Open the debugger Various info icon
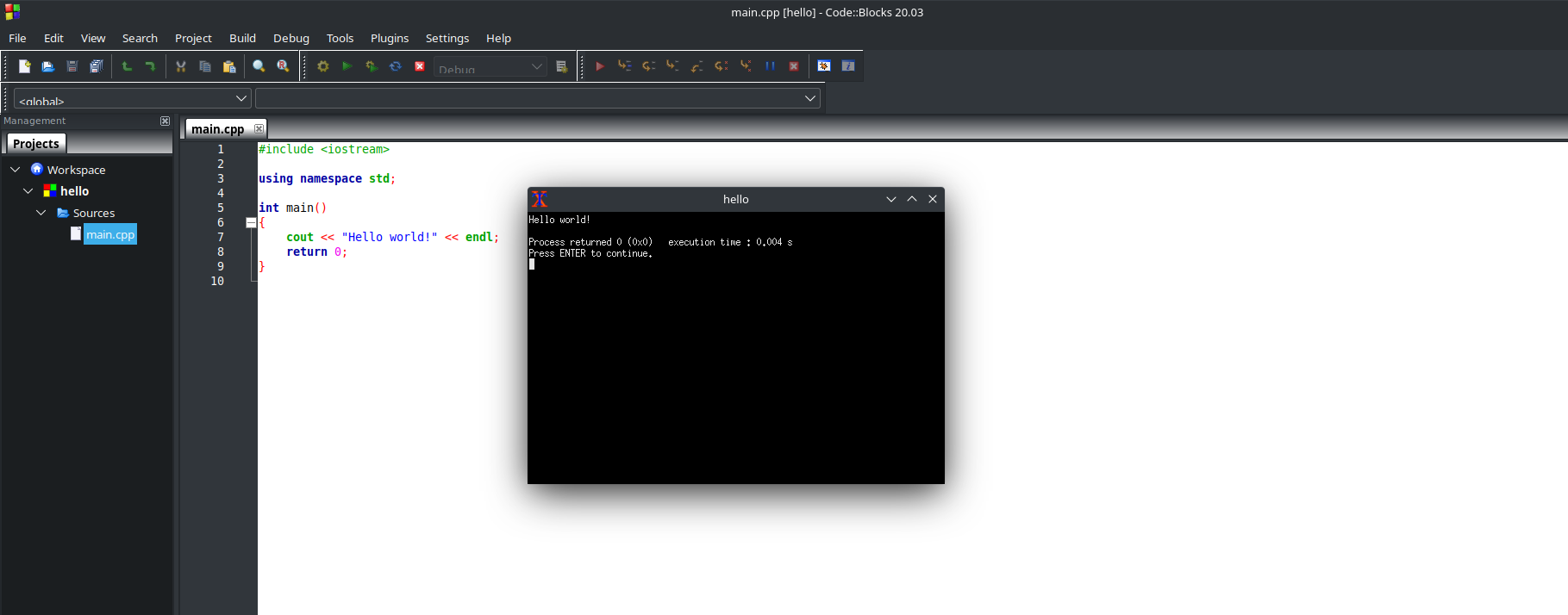Screen dimensions: 1568x615 tap(848, 66)
